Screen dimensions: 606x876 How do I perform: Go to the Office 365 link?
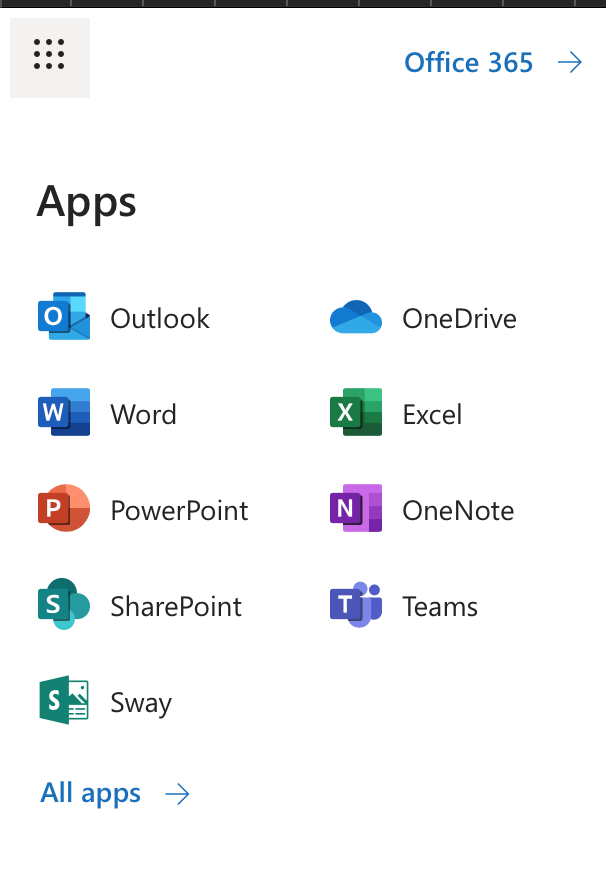pos(469,62)
